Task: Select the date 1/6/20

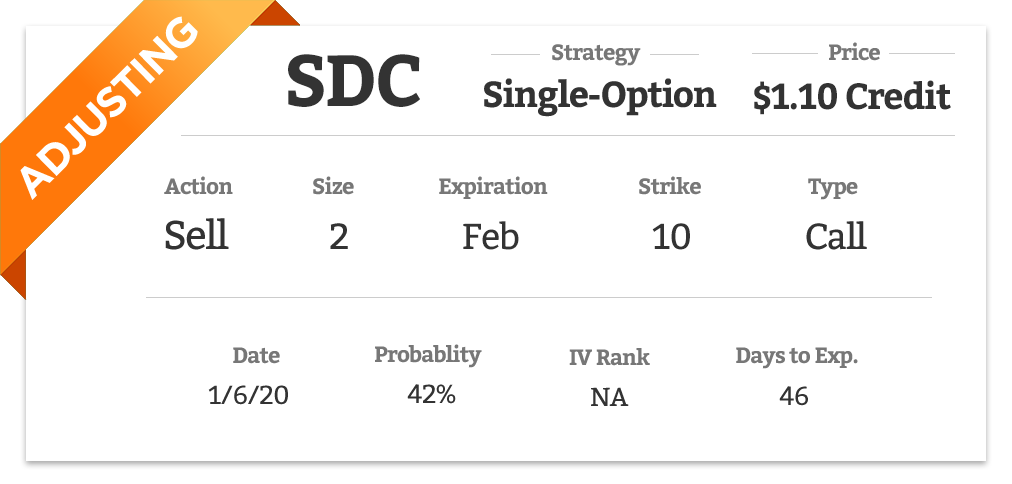Action: click(248, 395)
